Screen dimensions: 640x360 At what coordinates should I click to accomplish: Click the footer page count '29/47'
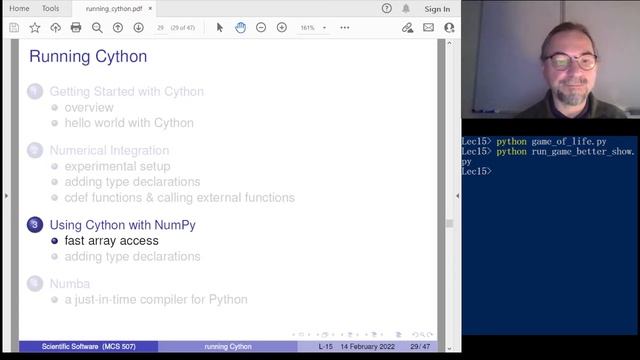(x=420, y=347)
